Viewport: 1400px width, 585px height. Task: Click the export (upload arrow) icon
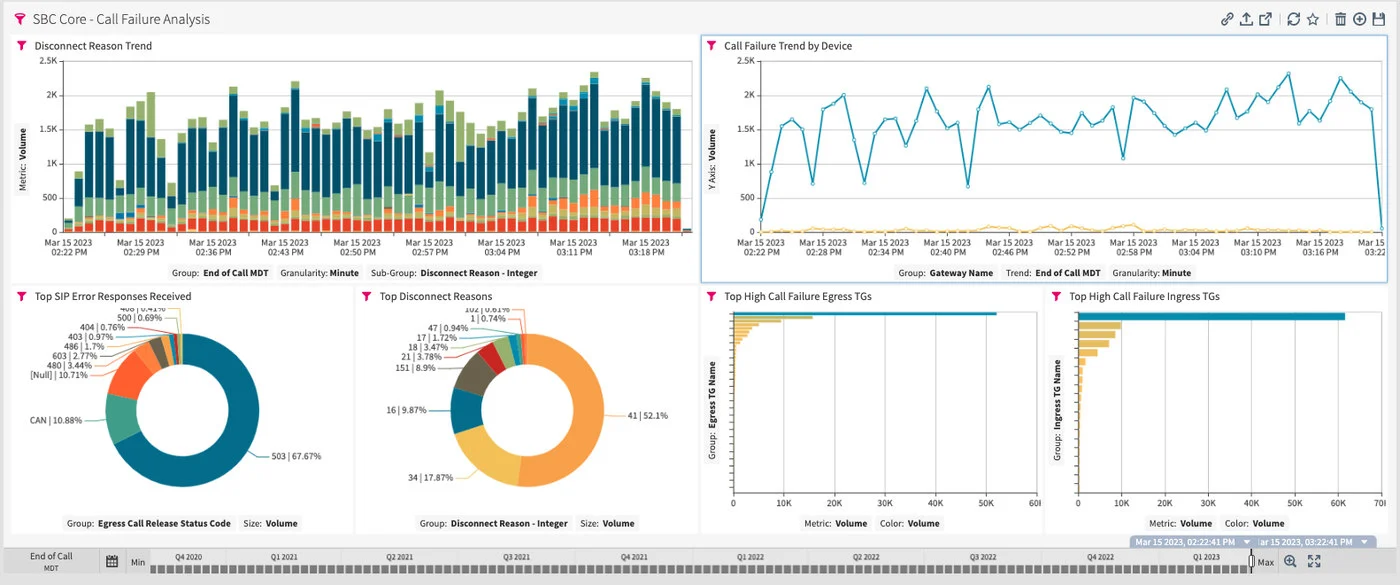click(x=1246, y=19)
